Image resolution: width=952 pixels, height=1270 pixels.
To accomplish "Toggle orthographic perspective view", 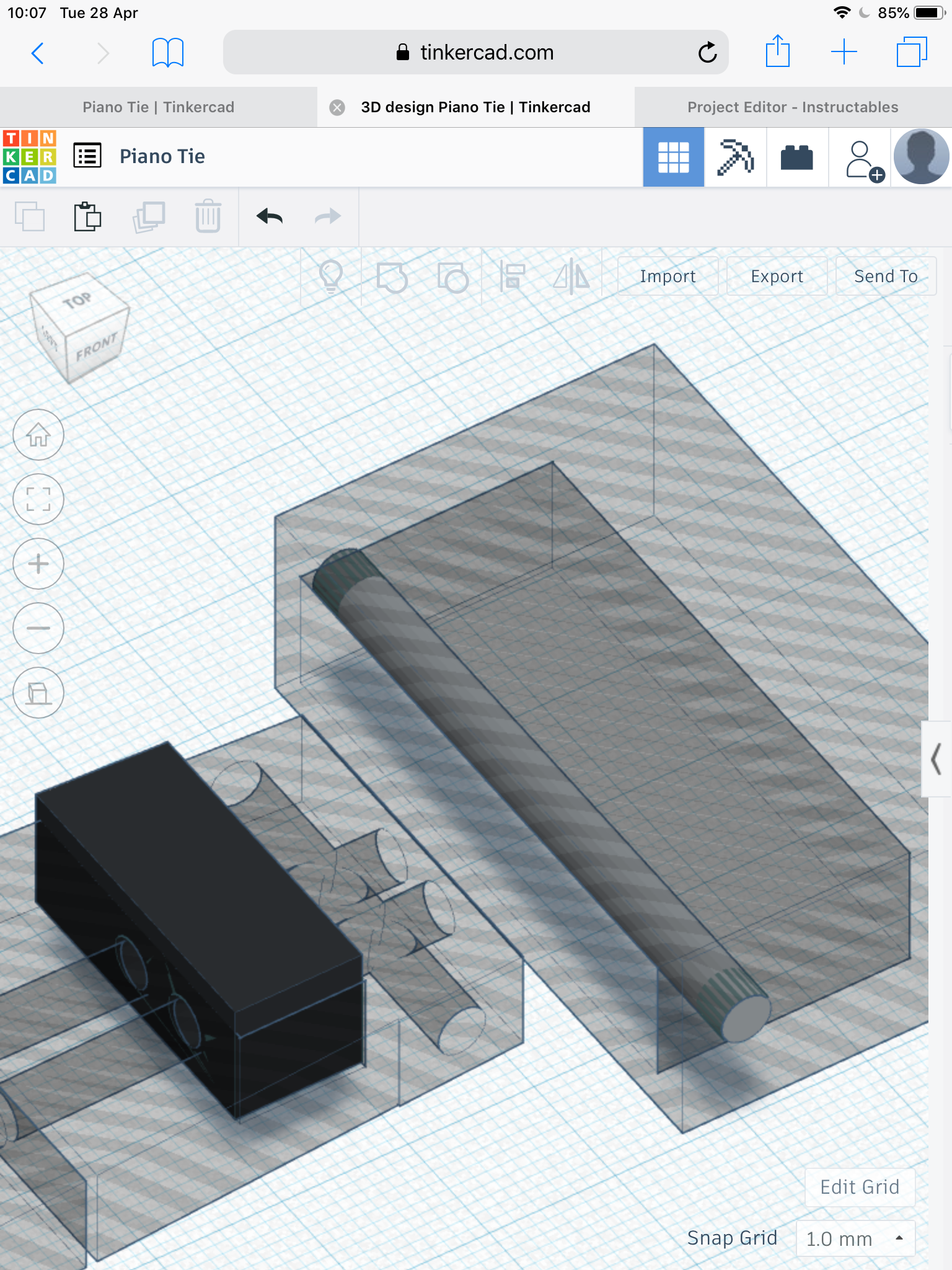I will (x=38, y=693).
